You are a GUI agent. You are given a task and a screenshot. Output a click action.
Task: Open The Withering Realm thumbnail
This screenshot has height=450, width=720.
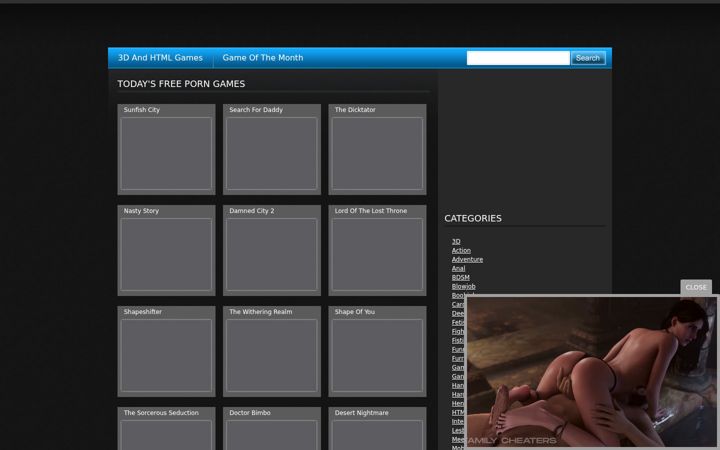point(272,355)
